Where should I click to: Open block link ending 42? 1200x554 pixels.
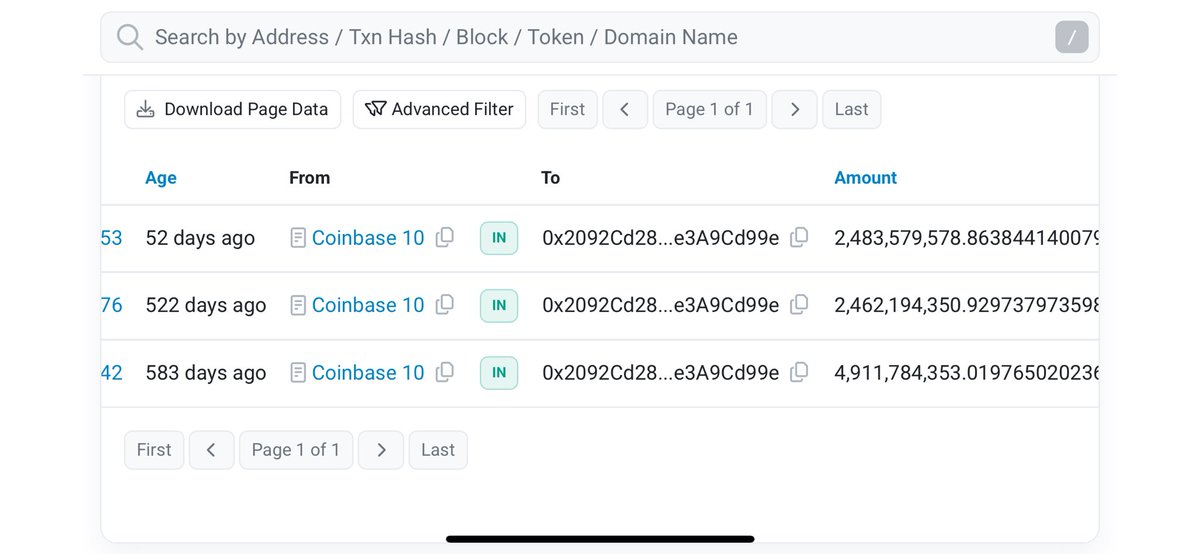112,372
